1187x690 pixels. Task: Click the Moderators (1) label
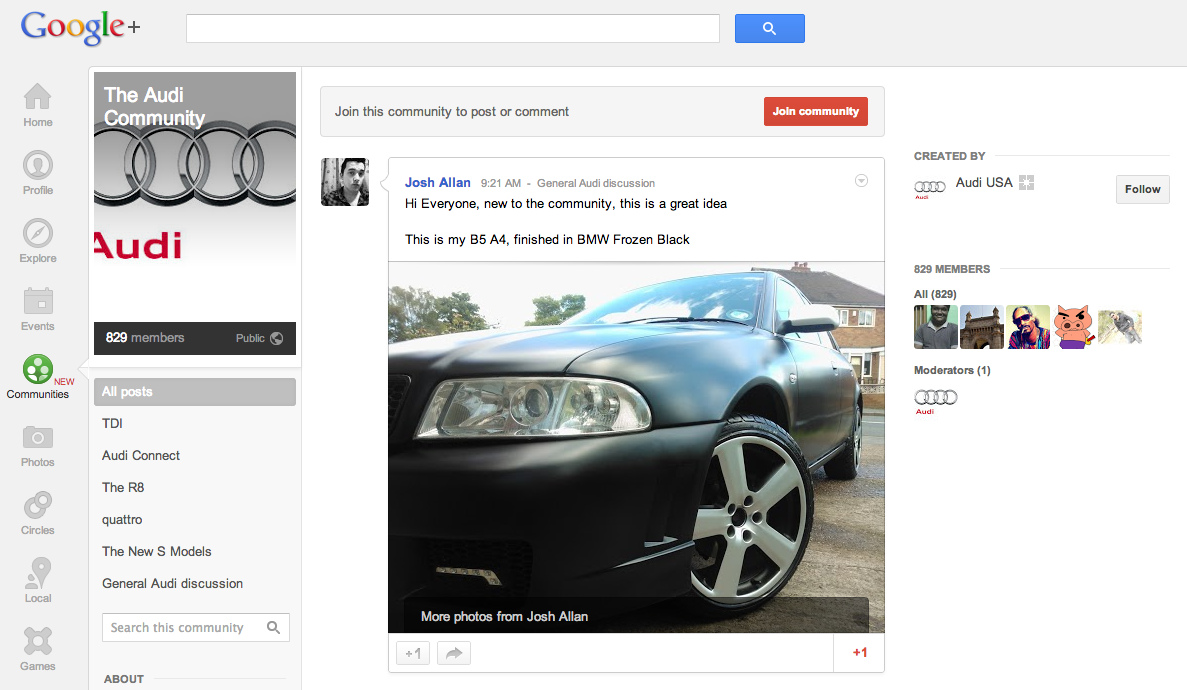pos(952,370)
